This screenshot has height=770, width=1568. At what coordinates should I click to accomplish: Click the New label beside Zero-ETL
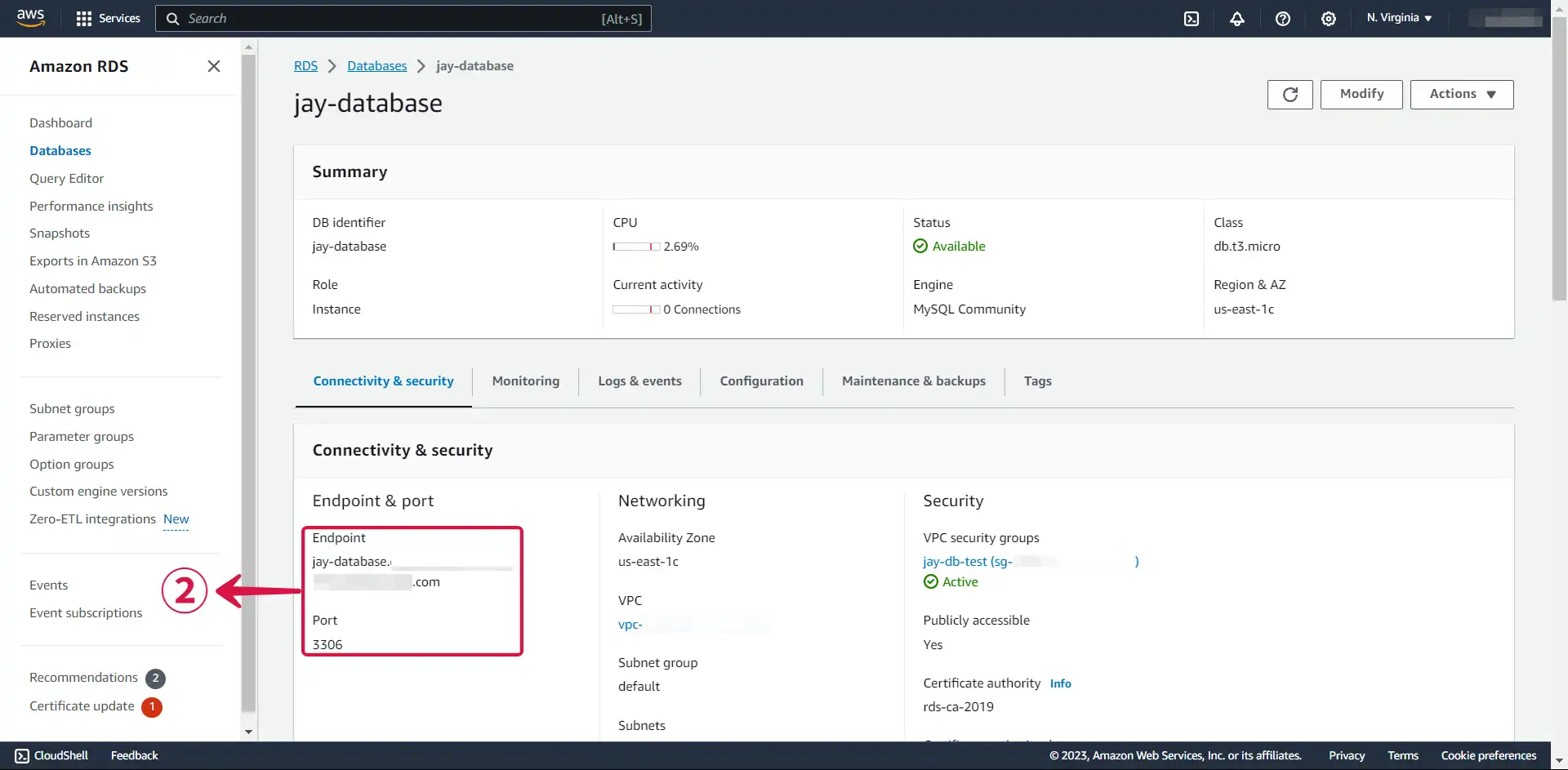point(176,519)
